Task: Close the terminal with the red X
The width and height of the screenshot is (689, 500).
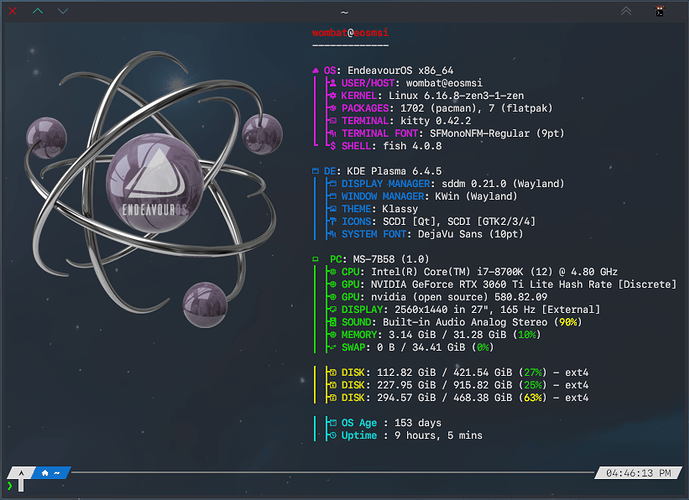Action: coord(12,11)
